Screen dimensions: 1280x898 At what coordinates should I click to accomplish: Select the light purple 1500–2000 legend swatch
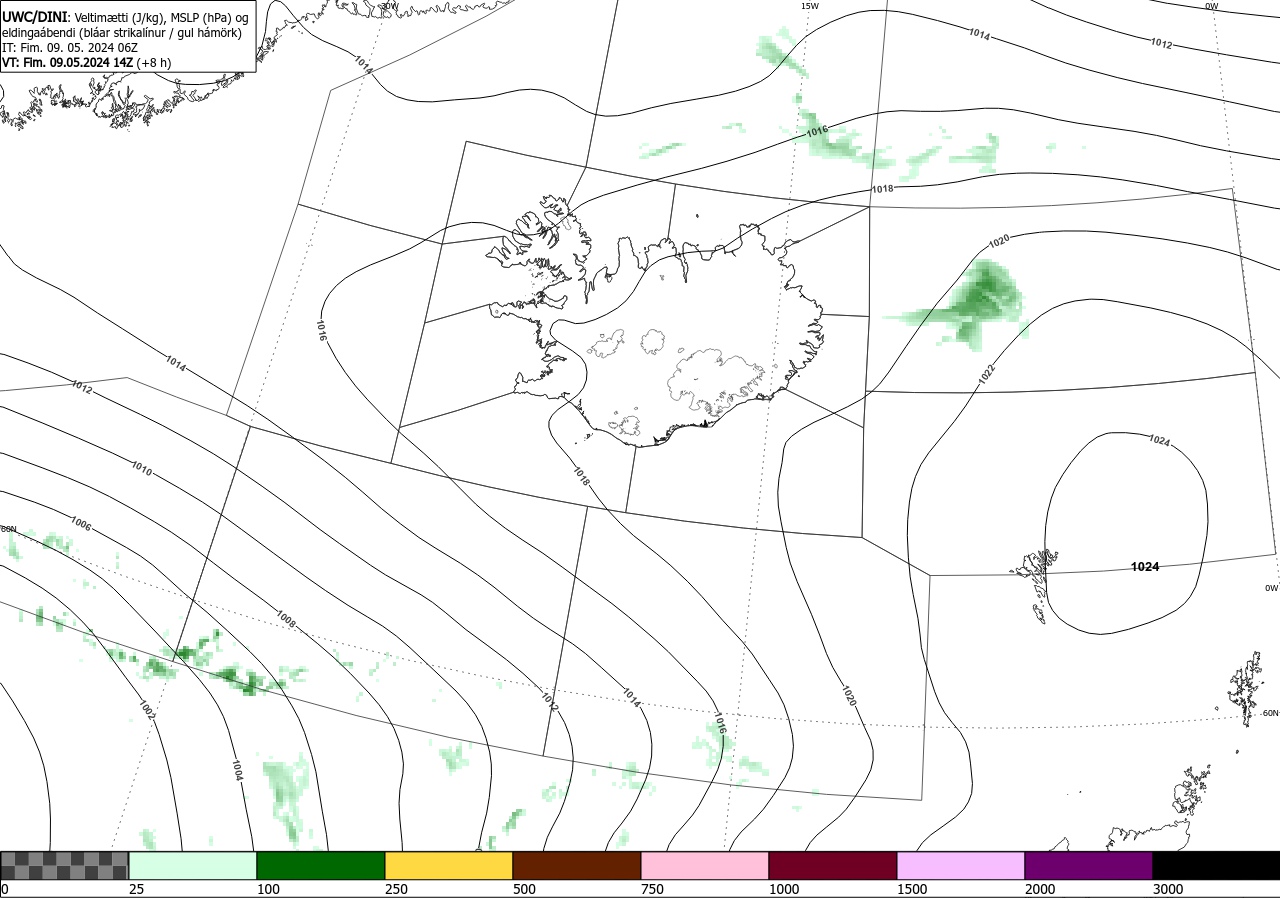961,865
